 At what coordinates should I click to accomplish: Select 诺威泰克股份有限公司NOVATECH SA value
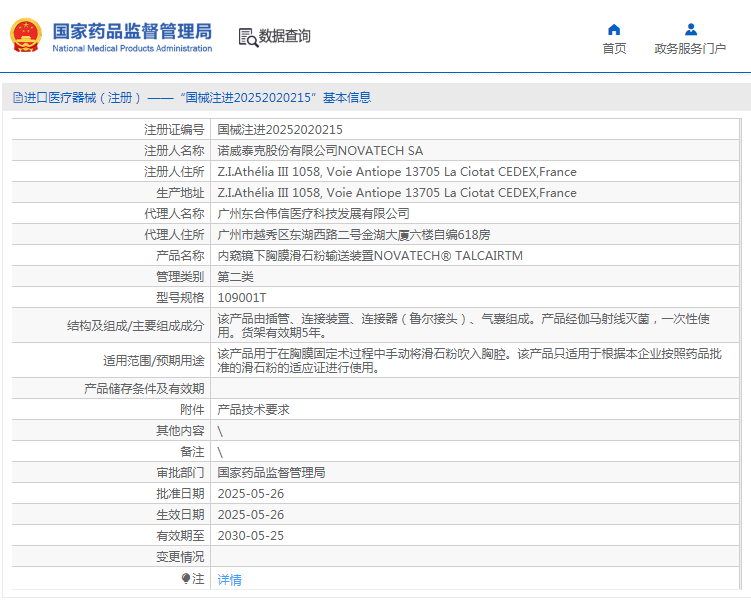(x=320, y=151)
